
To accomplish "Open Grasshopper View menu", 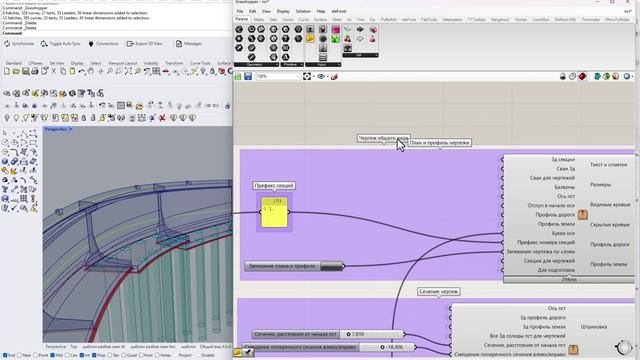I will click(266, 11).
